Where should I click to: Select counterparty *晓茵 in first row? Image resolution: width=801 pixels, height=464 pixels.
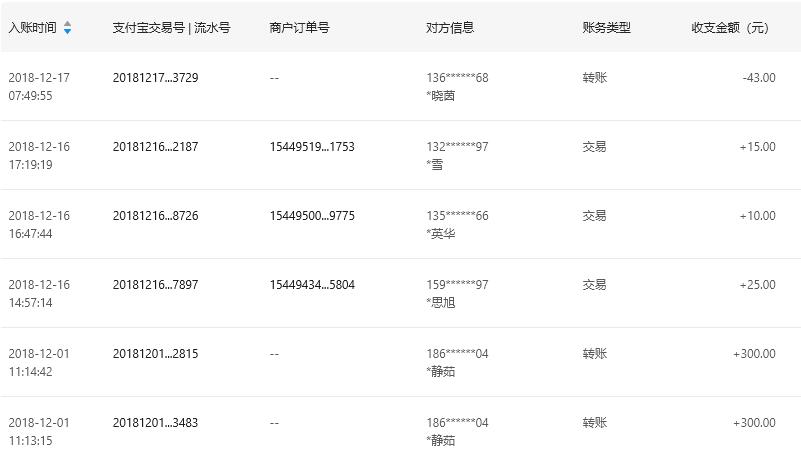[441, 96]
